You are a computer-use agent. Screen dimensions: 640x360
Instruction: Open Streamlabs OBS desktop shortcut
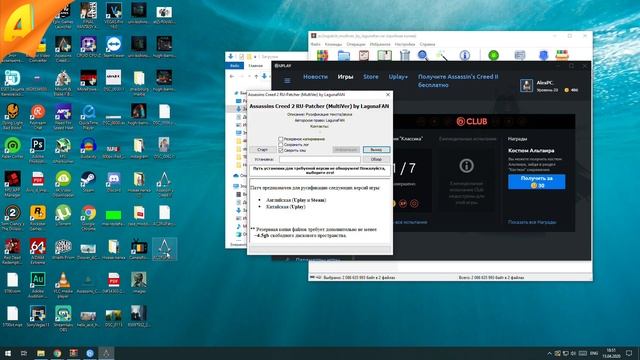63,318
